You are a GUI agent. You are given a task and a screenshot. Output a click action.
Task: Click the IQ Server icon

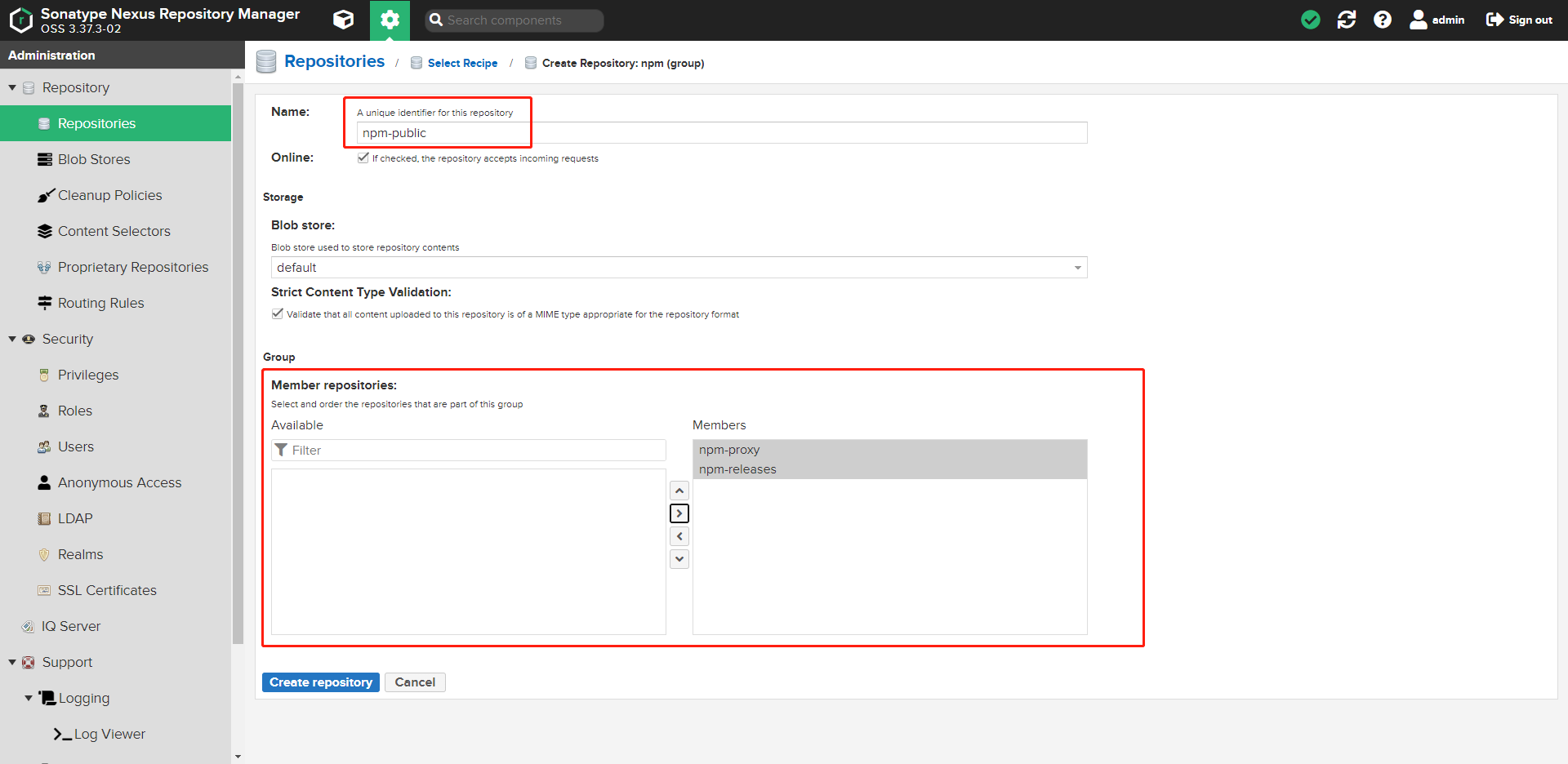point(28,626)
